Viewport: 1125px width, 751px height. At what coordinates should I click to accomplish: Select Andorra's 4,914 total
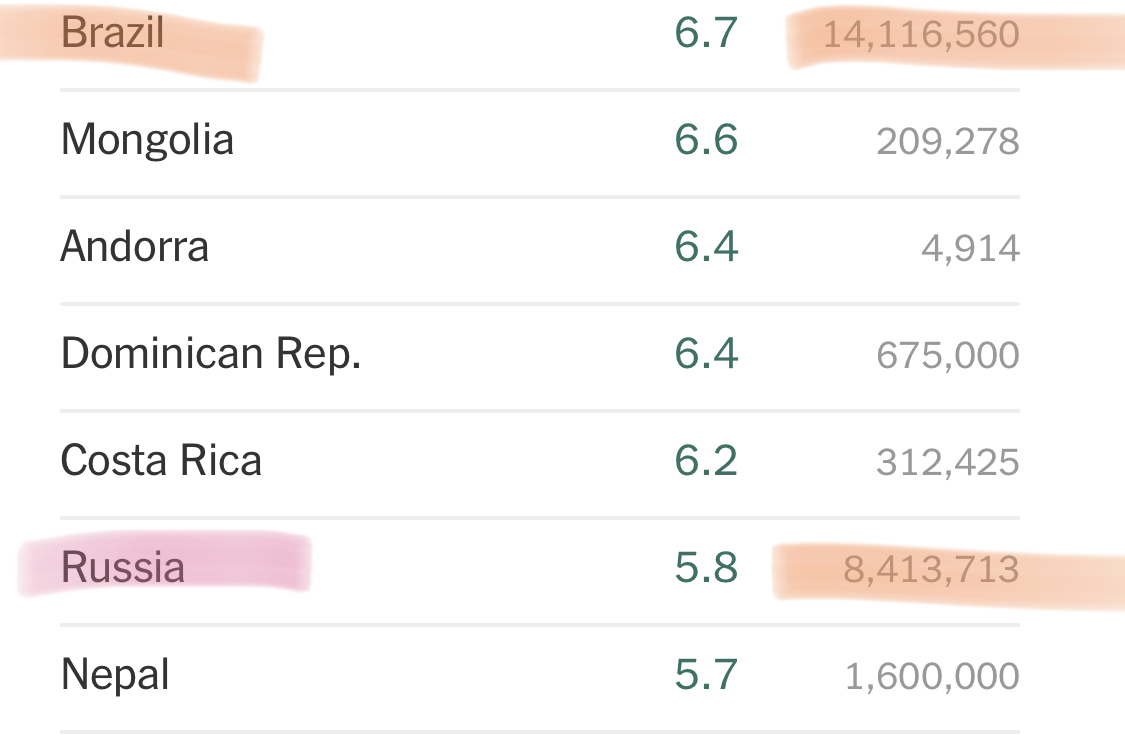[x=970, y=249]
